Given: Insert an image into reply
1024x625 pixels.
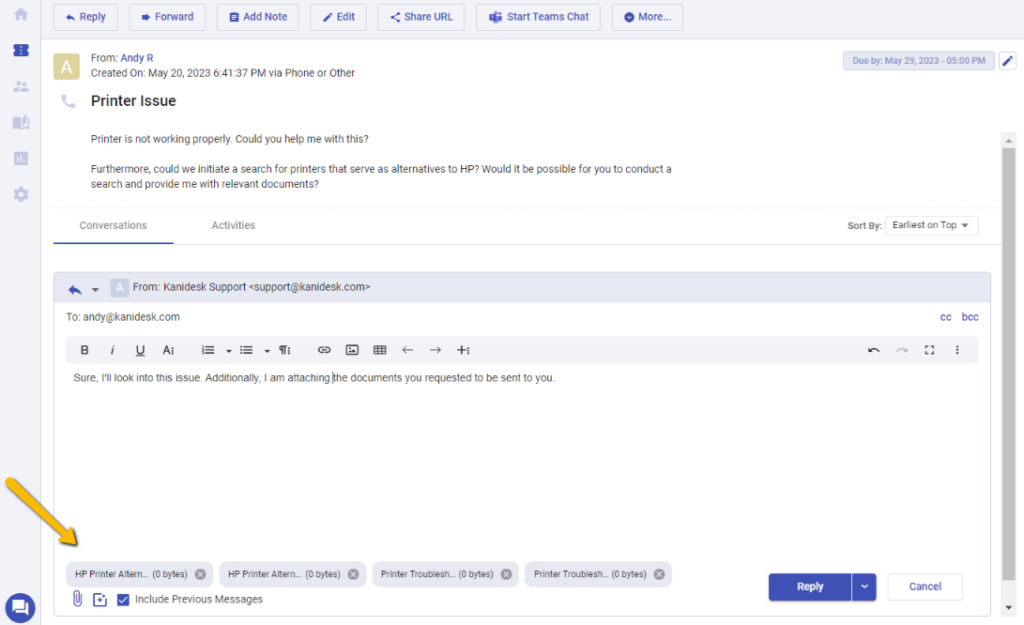Looking at the screenshot, I should 352,350.
